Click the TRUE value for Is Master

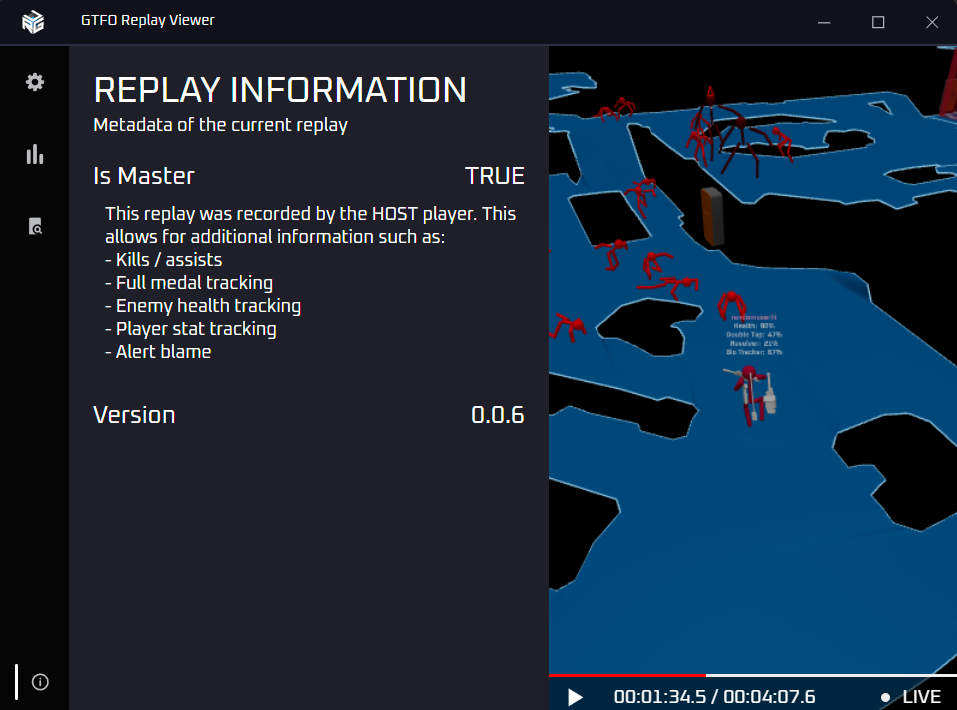(x=495, y=176)
